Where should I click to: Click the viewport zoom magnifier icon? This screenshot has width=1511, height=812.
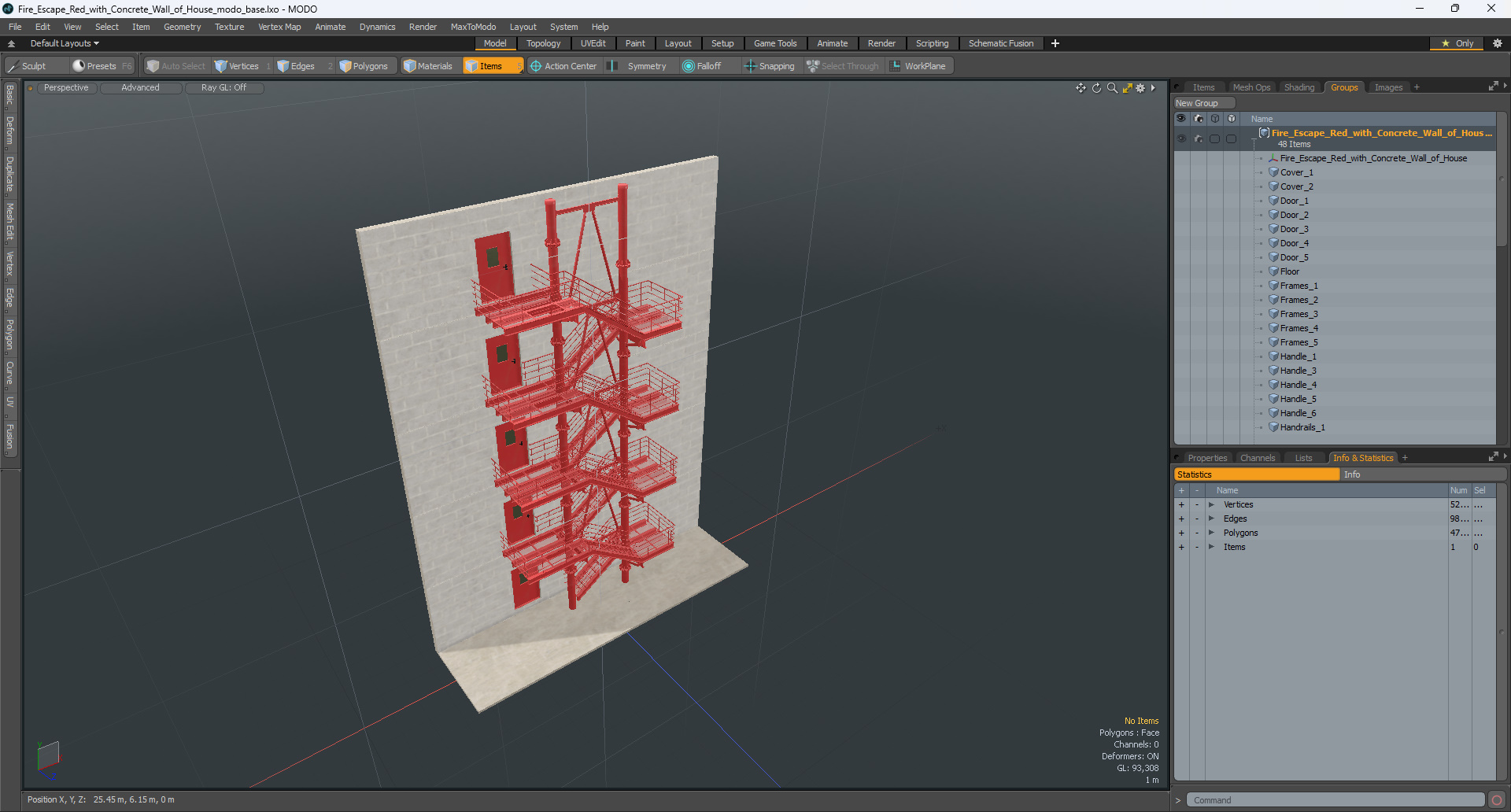pyautogui.click(x=1112, y=88)
